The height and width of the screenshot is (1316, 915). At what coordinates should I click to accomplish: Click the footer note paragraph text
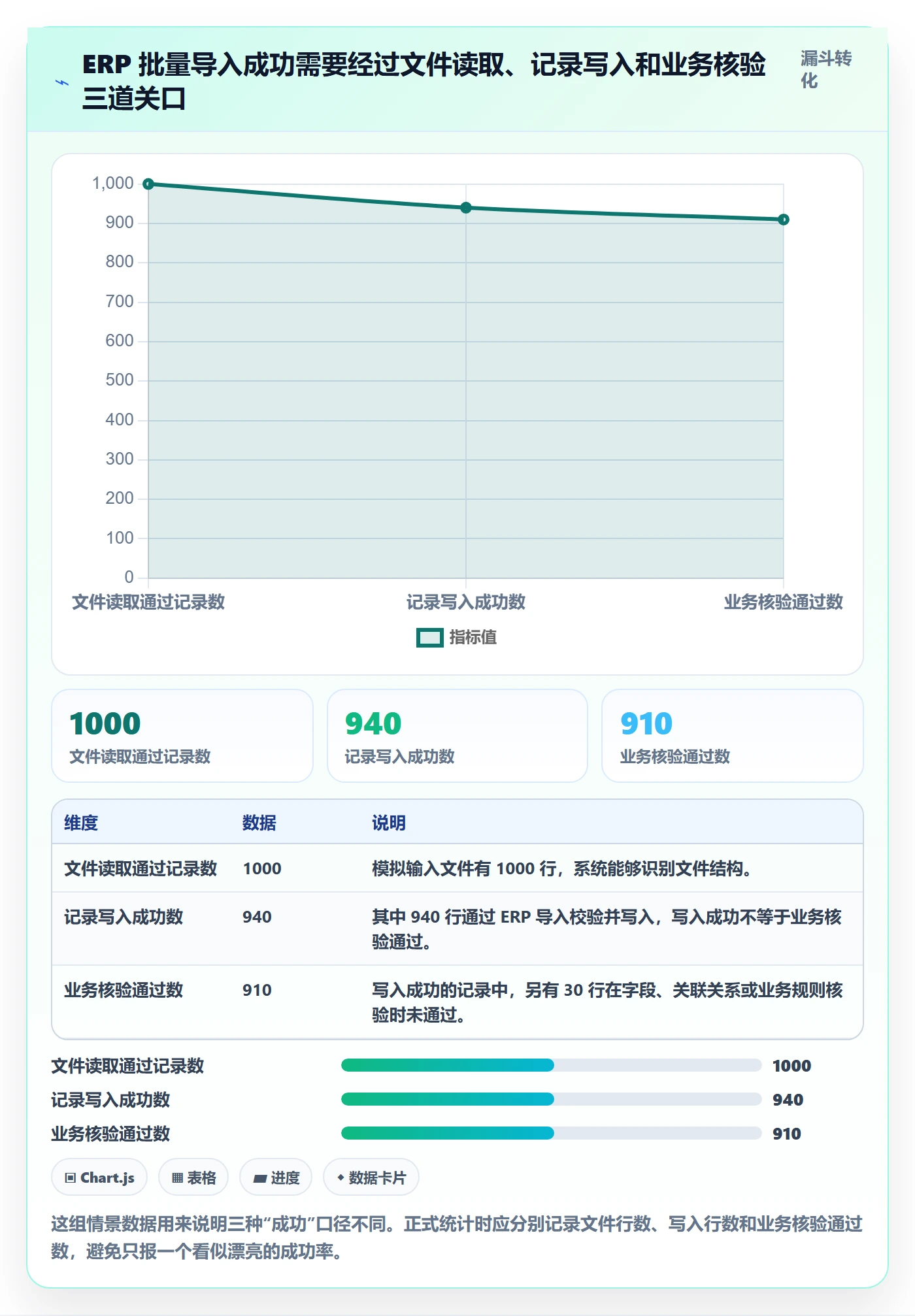tap(457, 1237)
